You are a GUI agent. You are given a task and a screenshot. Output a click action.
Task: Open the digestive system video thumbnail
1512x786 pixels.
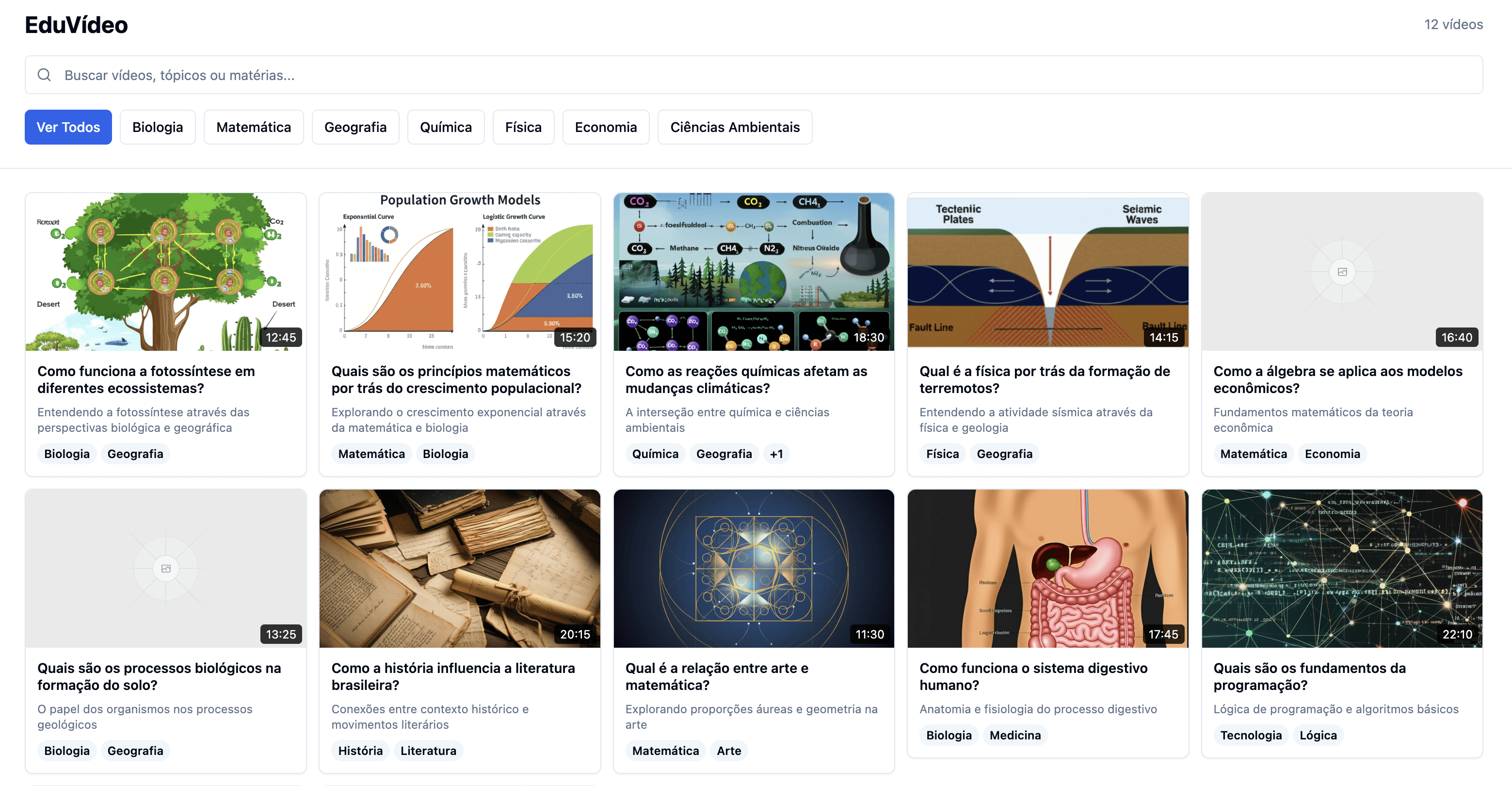click(x=1048, y=568)
